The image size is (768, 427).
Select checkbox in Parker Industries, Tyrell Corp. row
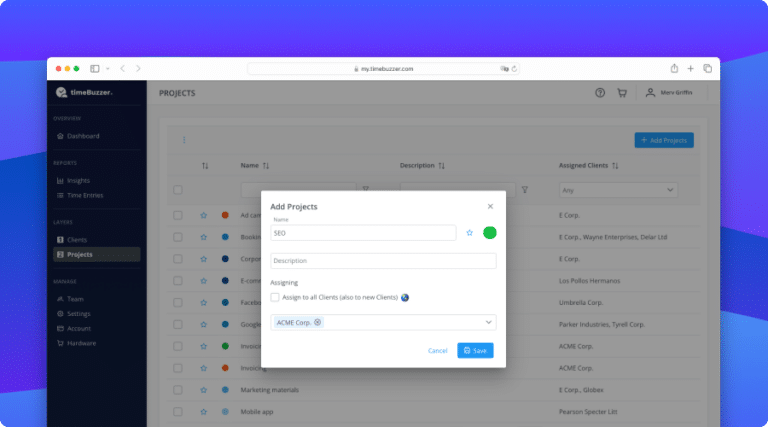[x=178, y=324]
